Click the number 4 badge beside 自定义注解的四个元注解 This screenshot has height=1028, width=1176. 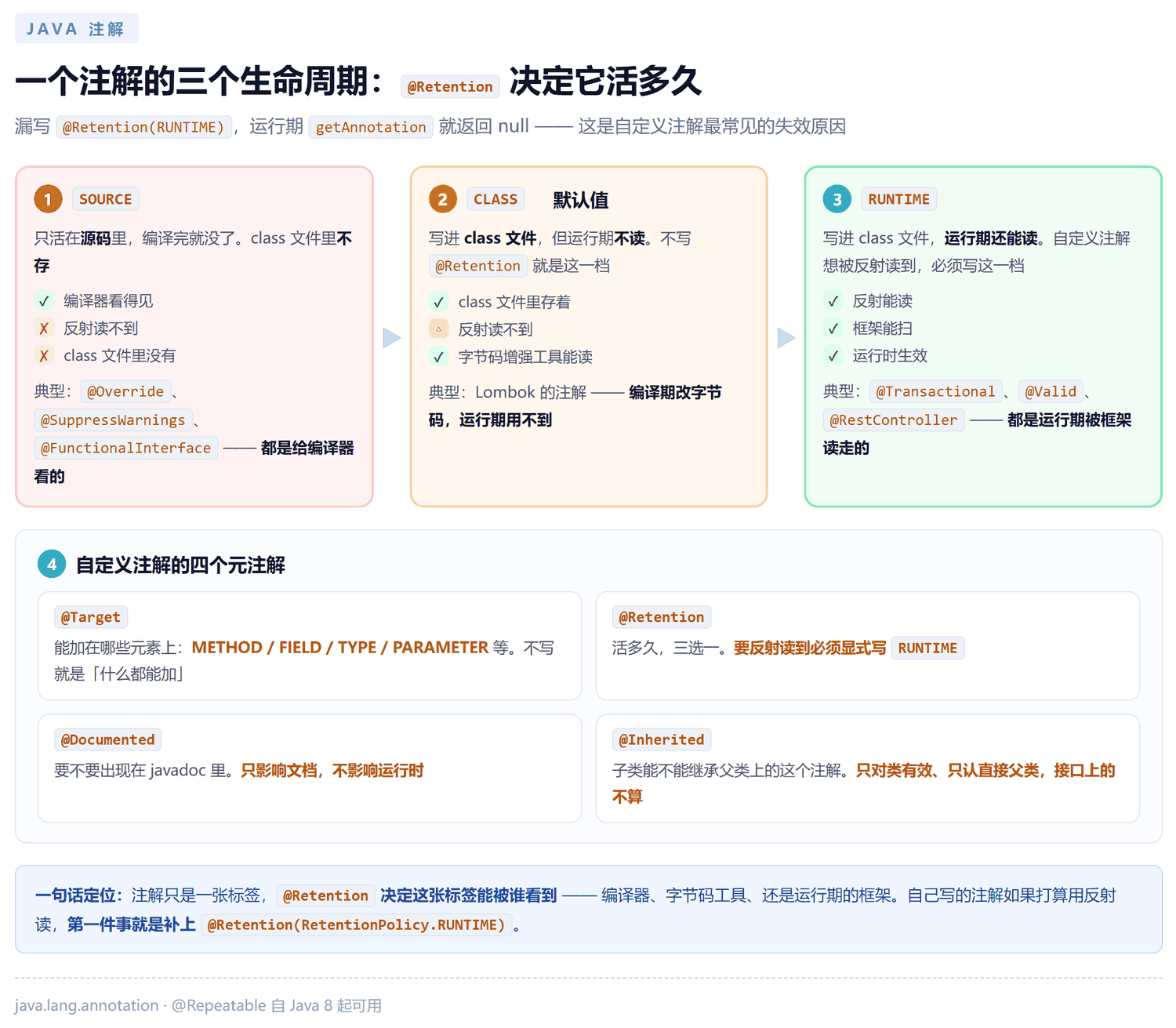tap(52, 564)
